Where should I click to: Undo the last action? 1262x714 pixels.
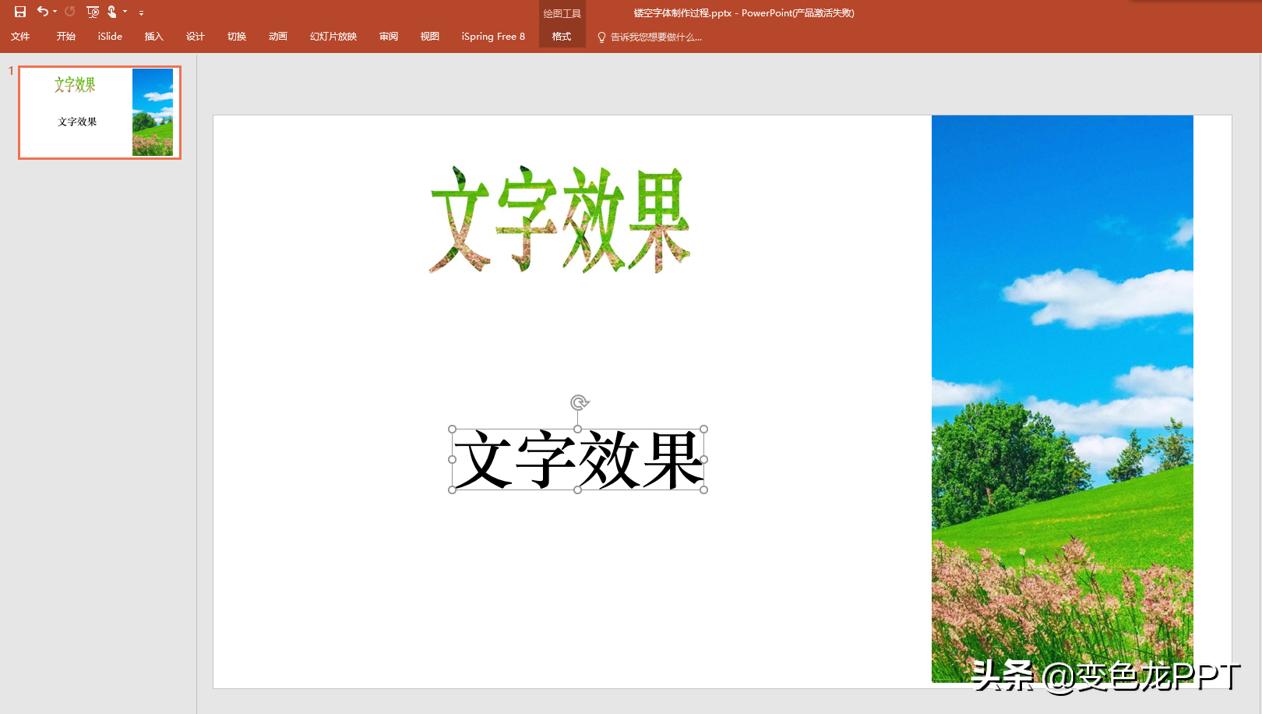(x=42, y=11)
